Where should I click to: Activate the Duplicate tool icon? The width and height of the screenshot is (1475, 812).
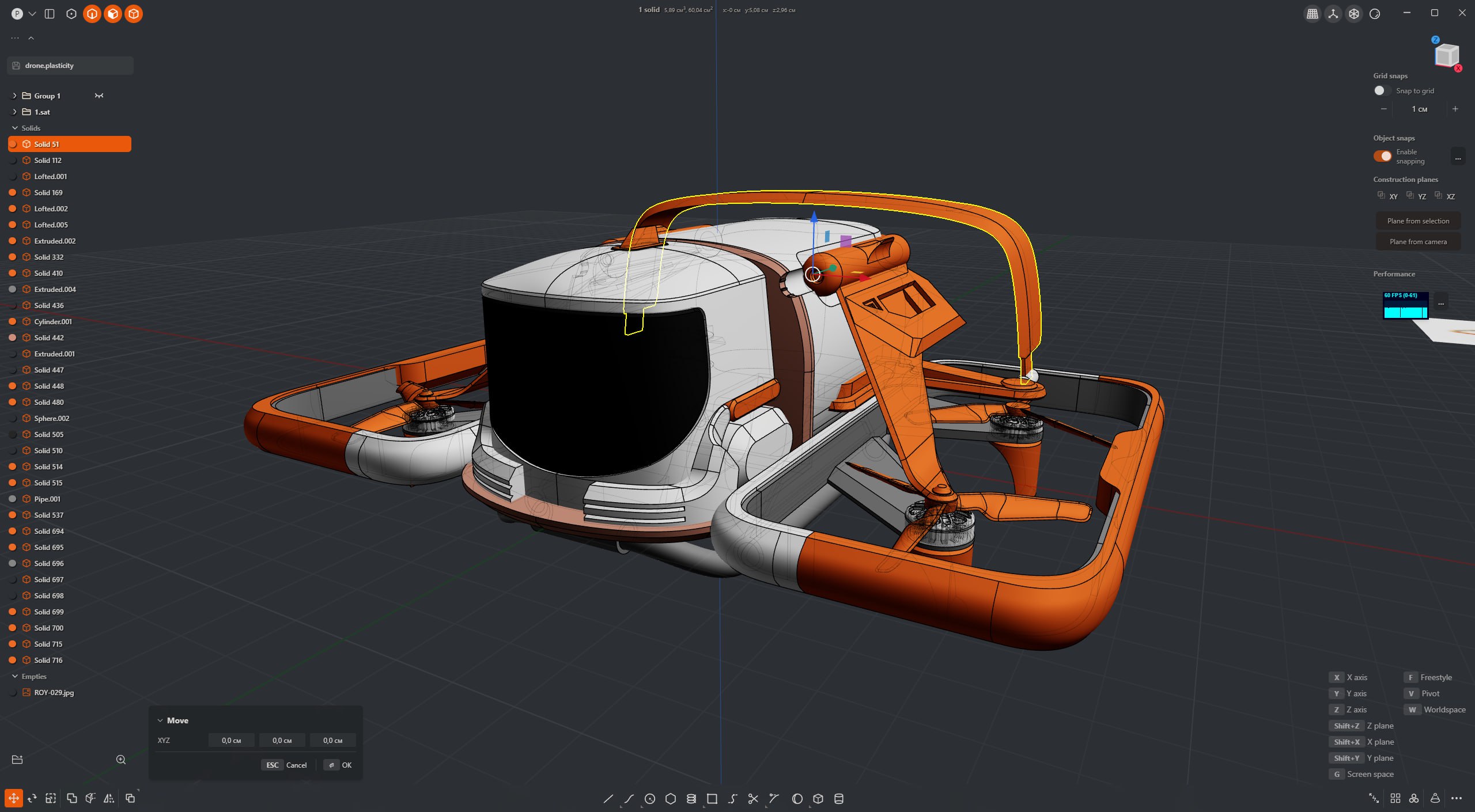click(130, 798)
